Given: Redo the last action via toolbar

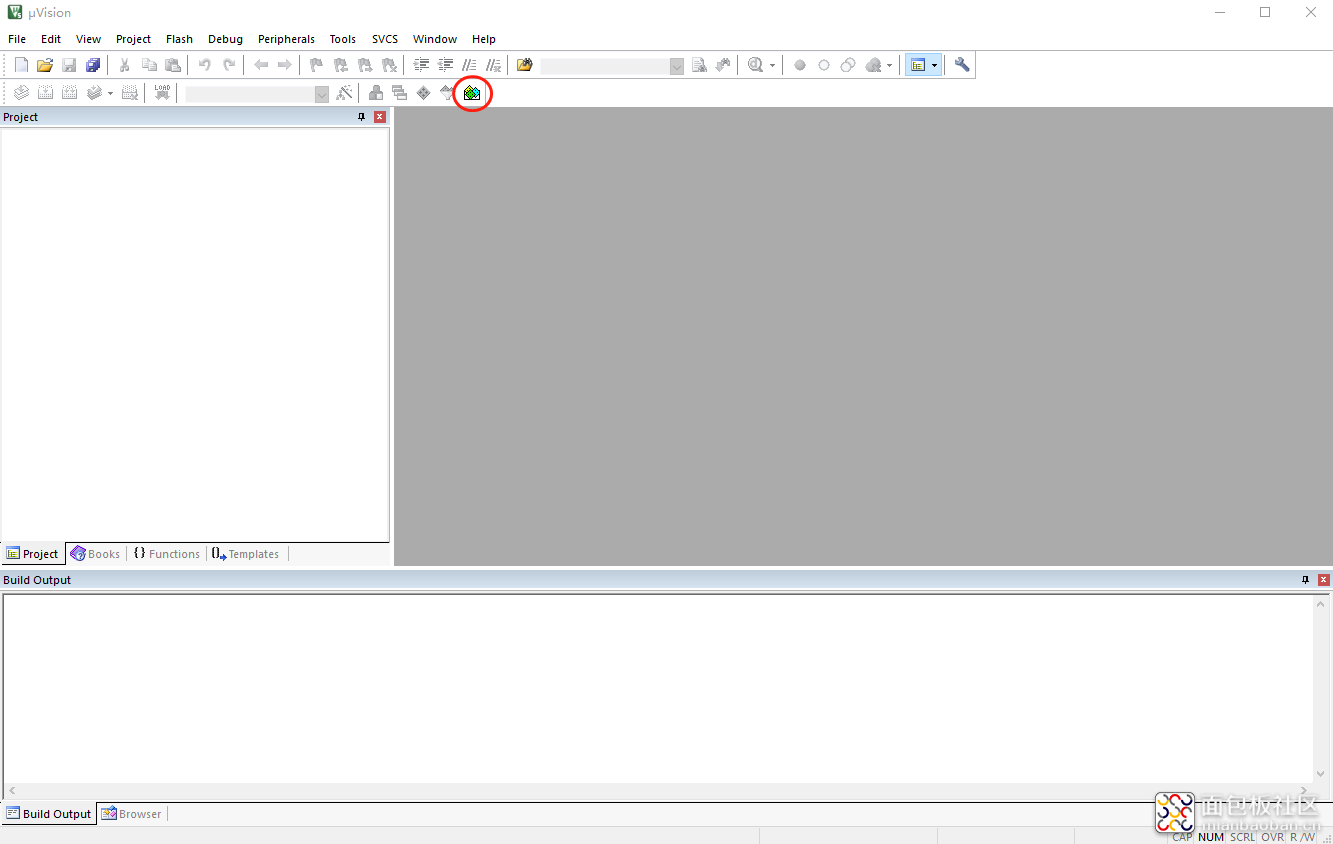Looking at the screenshot, I should pos(229,65).
